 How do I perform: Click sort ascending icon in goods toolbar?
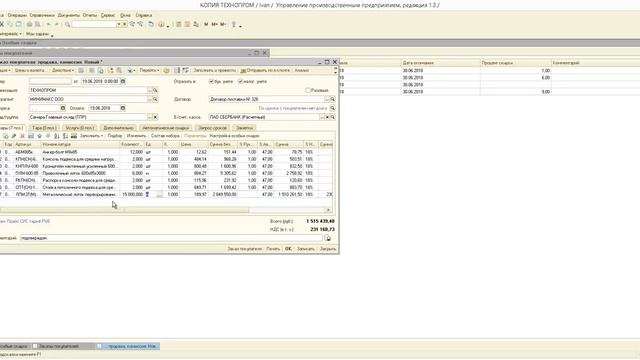[57, 136]
